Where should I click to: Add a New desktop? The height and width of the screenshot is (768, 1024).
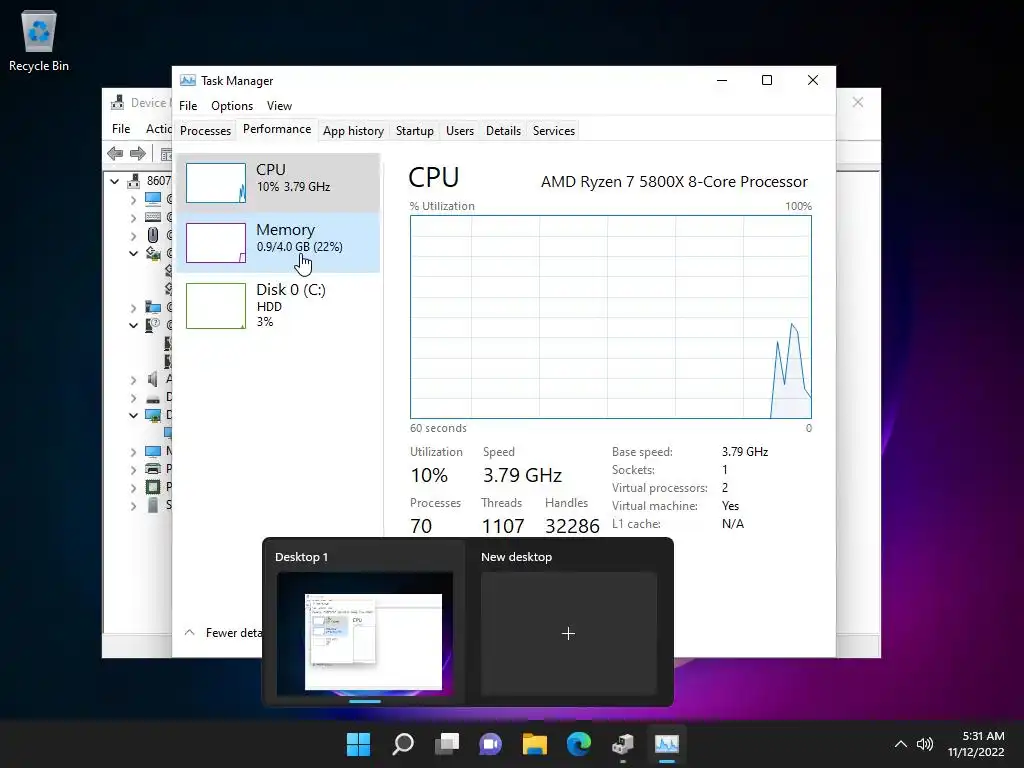point(568,633)
